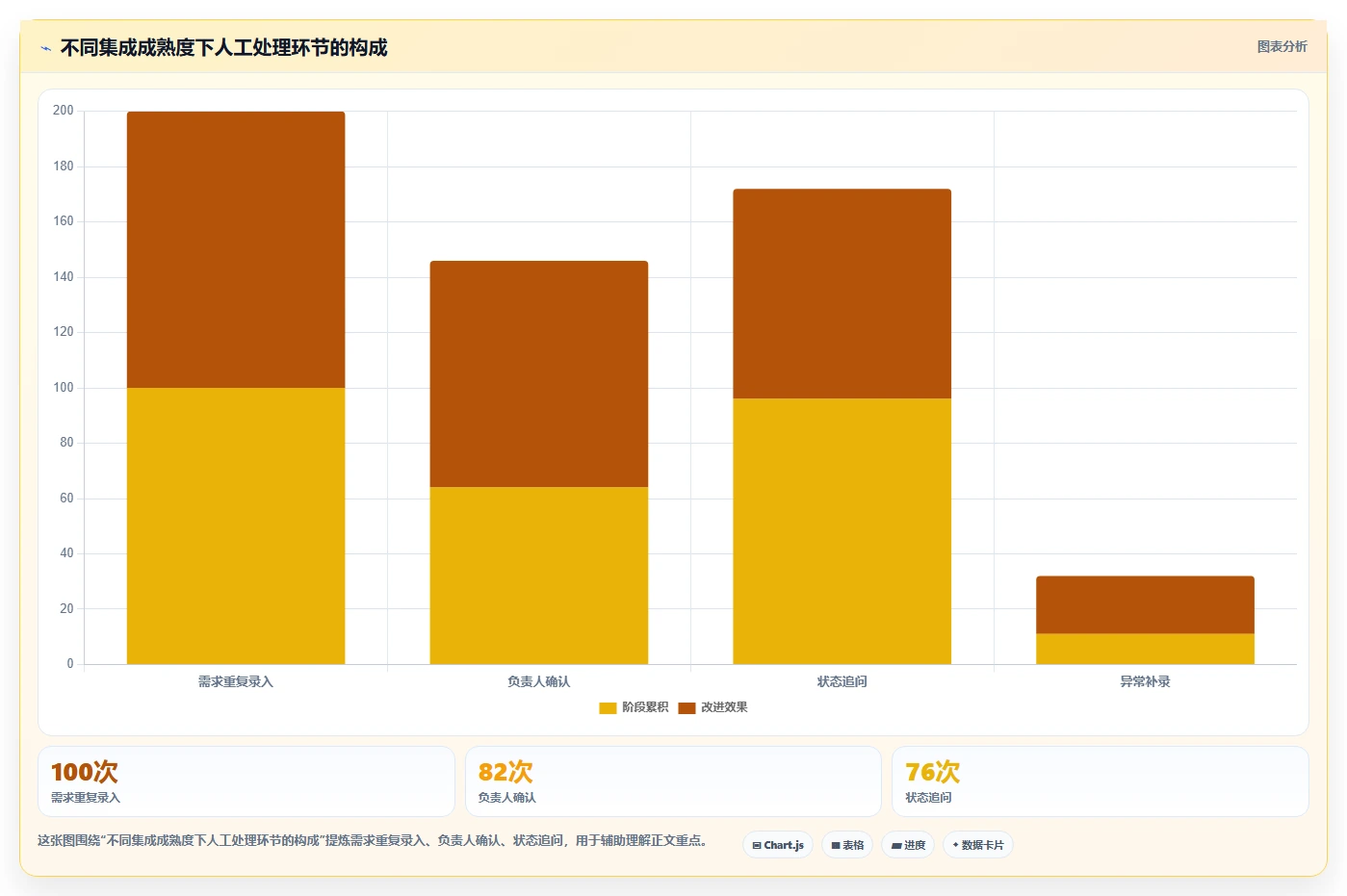
Task: Click the 表格 tag
Action: tap(847, 845)
